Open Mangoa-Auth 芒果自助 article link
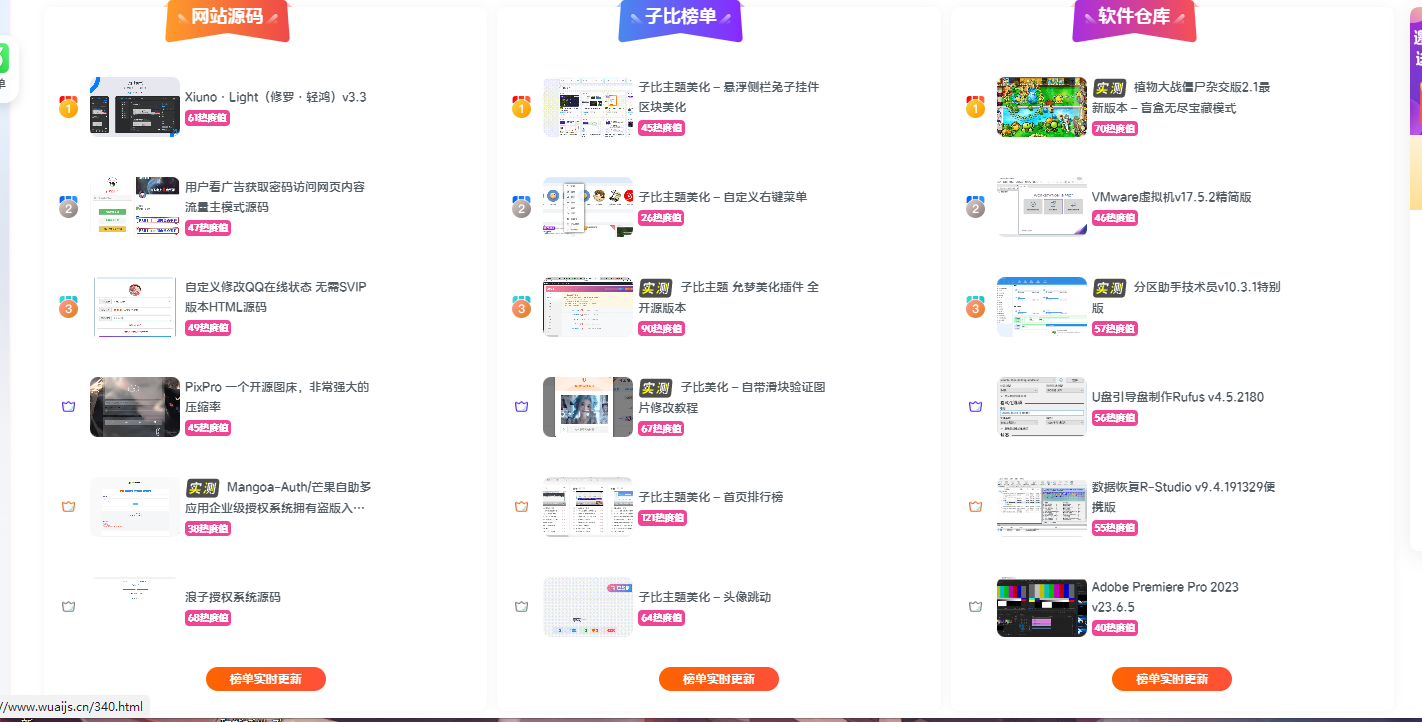Screen dimensions: 1422x722 click(x=279, y=497)
